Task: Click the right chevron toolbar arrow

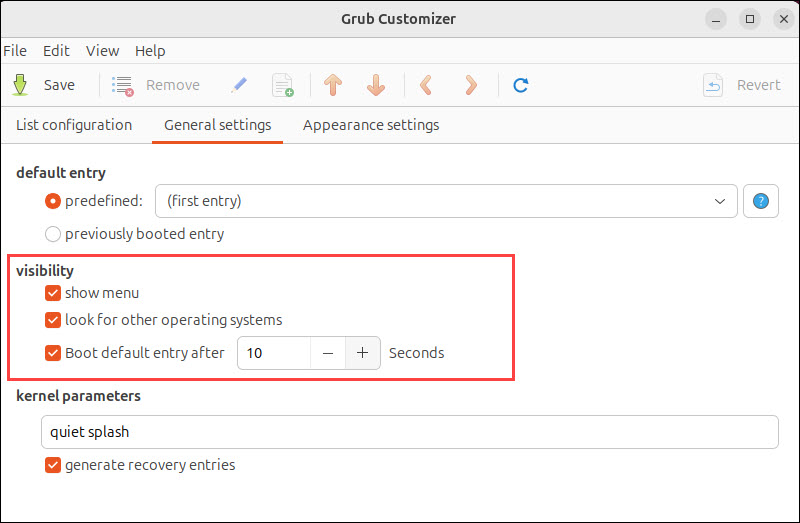Action: click(x=471, y=85)
